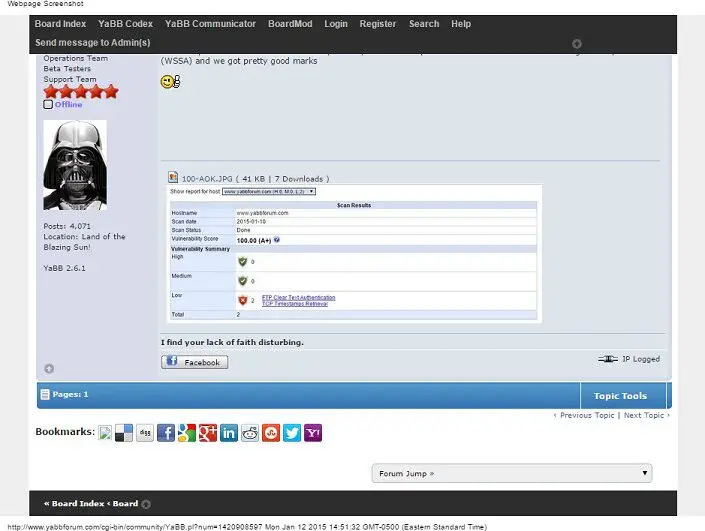The image size is (705, 531).
Task: Click the up arrow in navigation bar
Action: click(x=577, y=44)
